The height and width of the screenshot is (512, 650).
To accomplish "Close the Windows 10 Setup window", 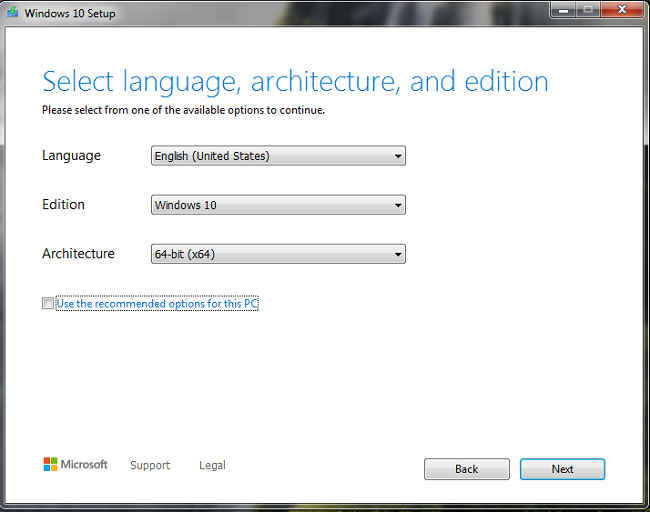I will tap(621, 10).
